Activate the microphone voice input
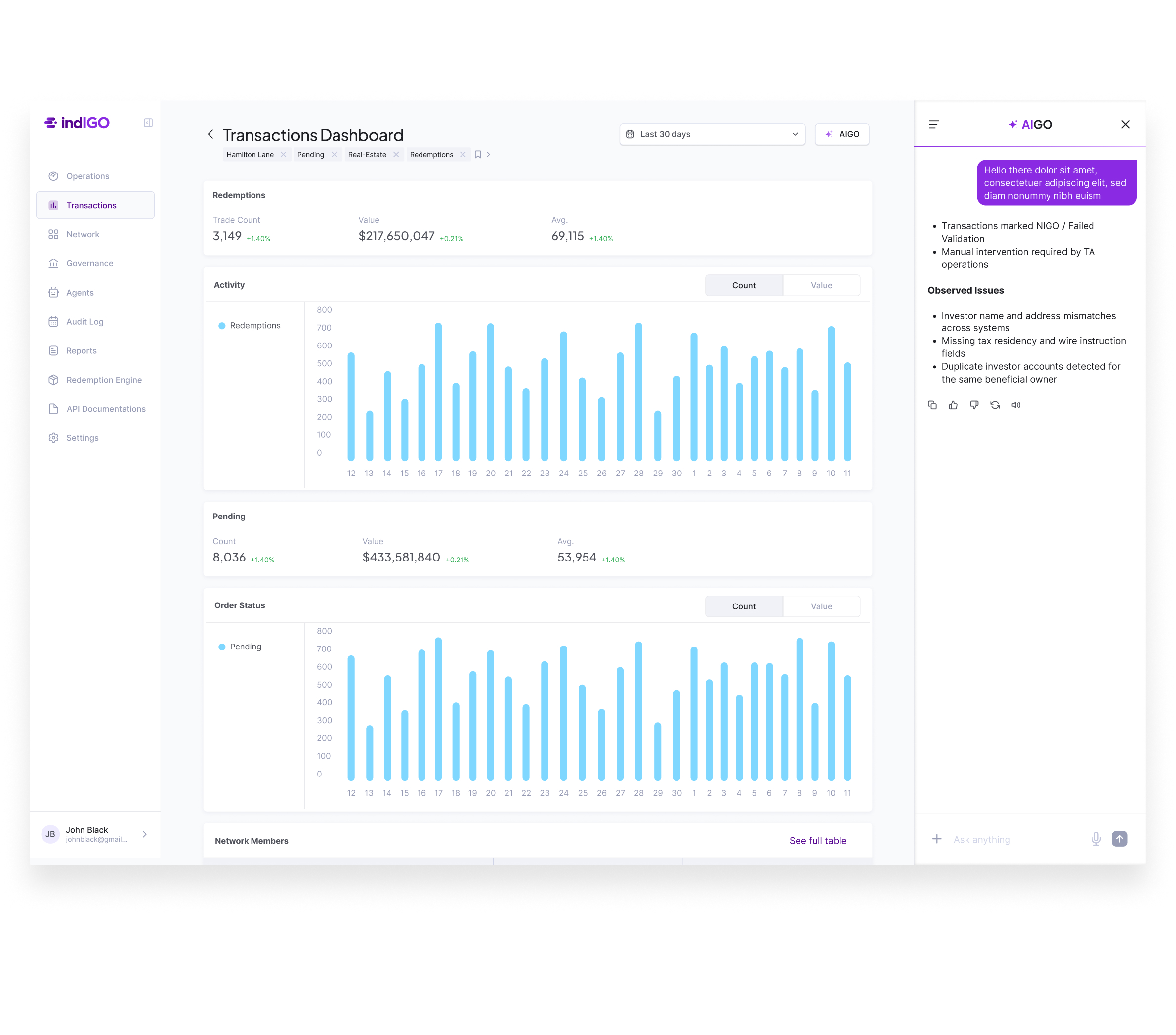The width and height of the screenshot is (1176, 1035). click(x=1096, y=839)
